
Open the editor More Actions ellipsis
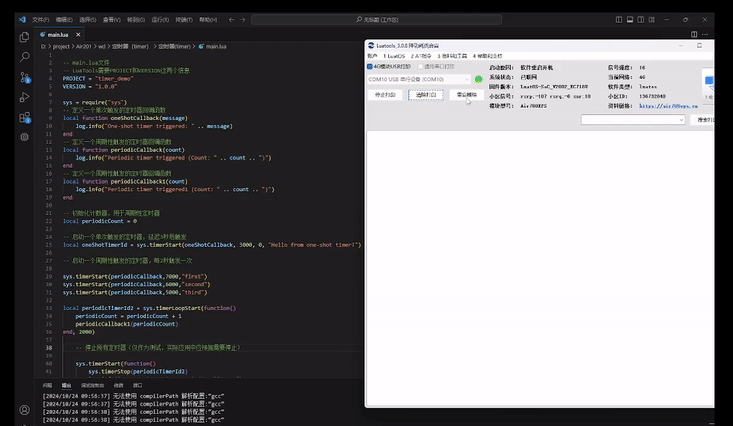[x=705, y=35]
